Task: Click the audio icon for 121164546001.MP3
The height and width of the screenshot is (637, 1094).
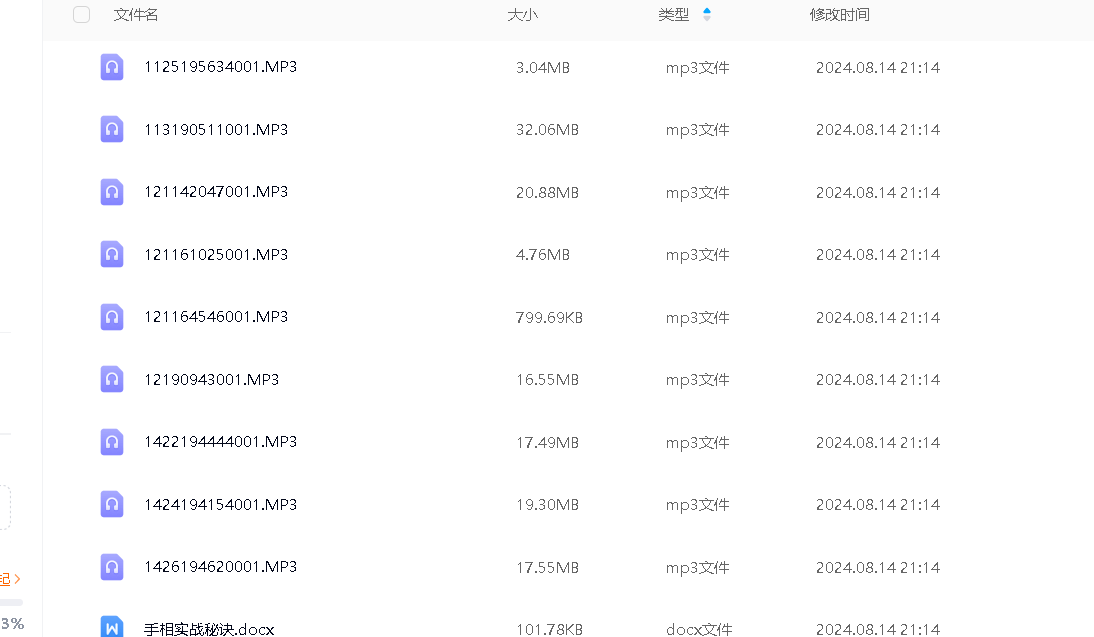Action: point(112,317)
